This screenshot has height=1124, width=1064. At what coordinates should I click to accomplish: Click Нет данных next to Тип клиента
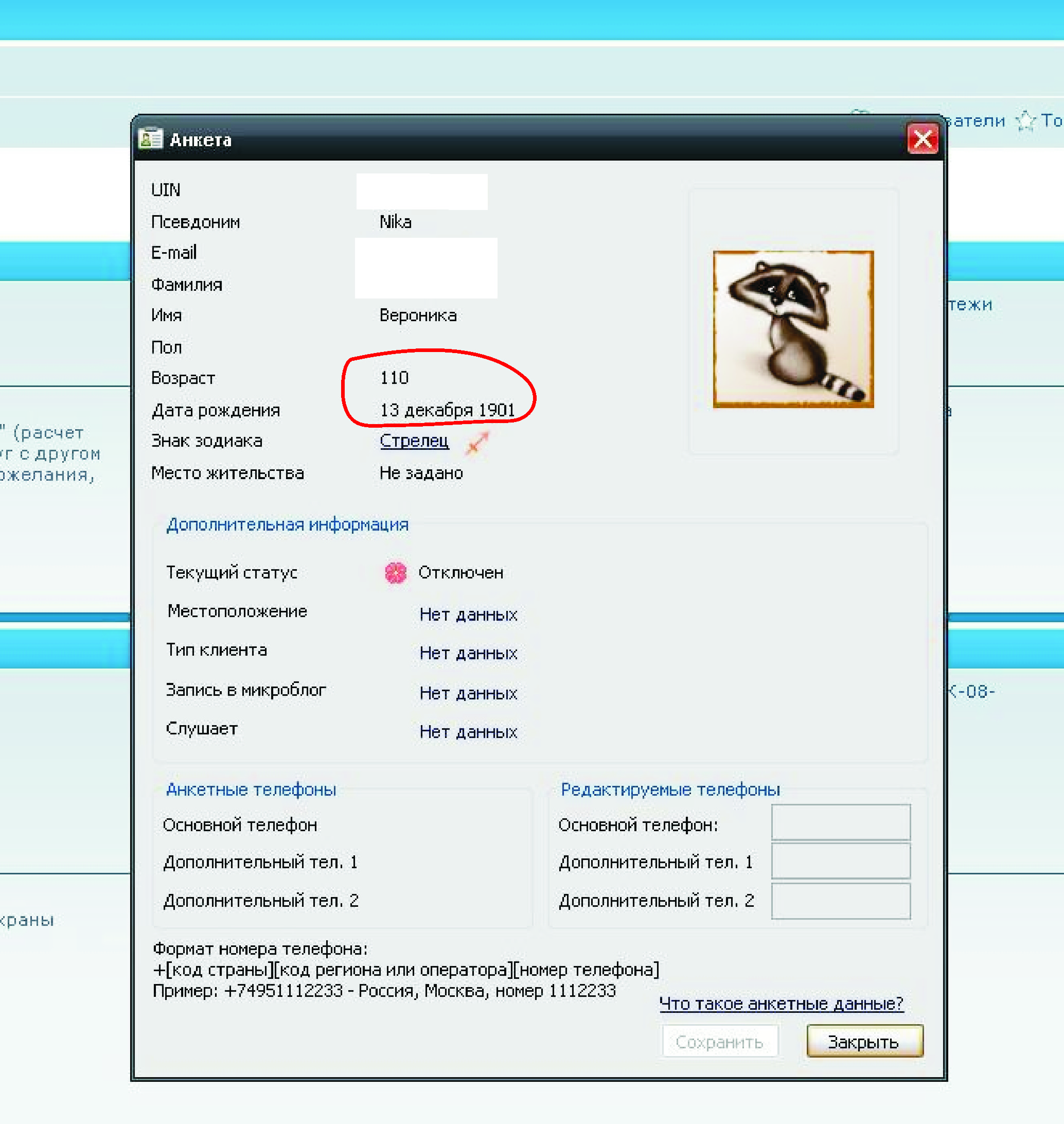(469, 653)
